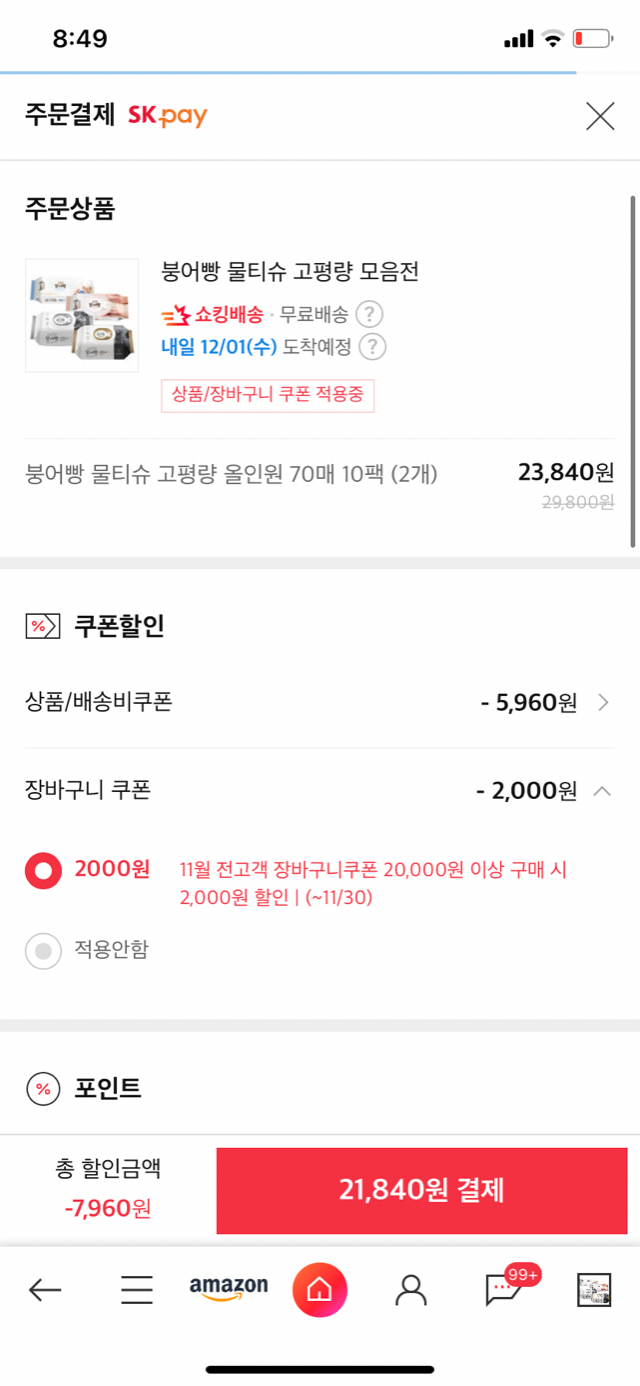Open 붕어빵 물티슈 고평량 모음전 title

pos(290,271)
